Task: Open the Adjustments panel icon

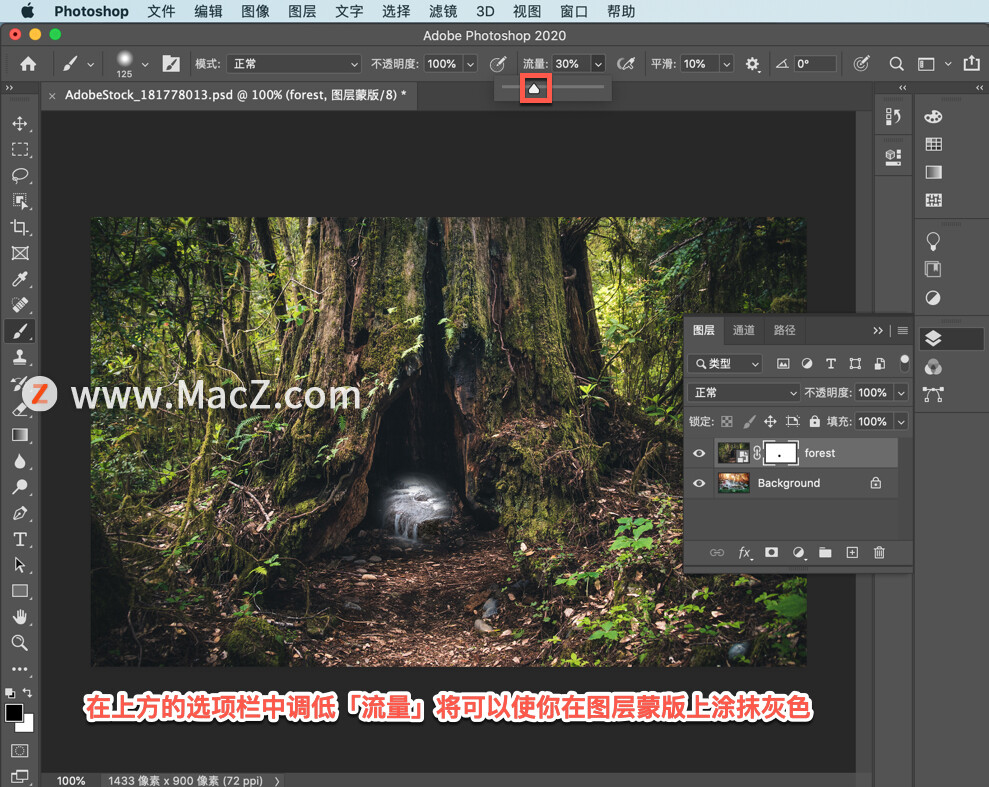Action: tap(933, 297)
